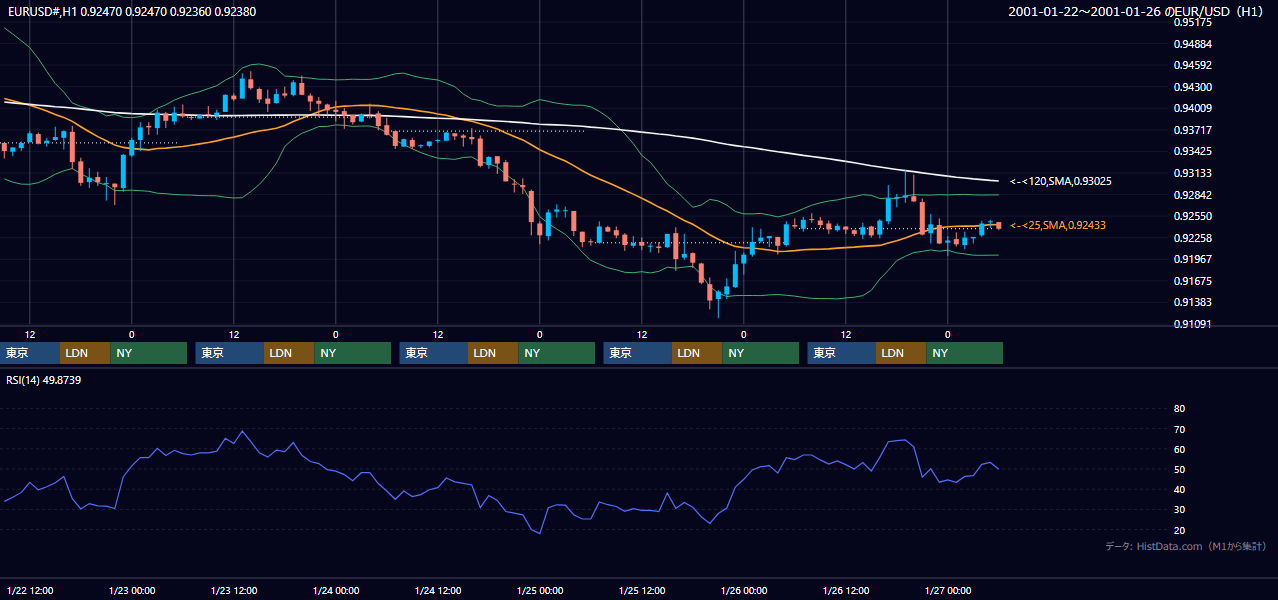Select the 1/24 00:00 time axis label
The height and width of the screenshot is (600, 1278).
(x=336, y=590)
